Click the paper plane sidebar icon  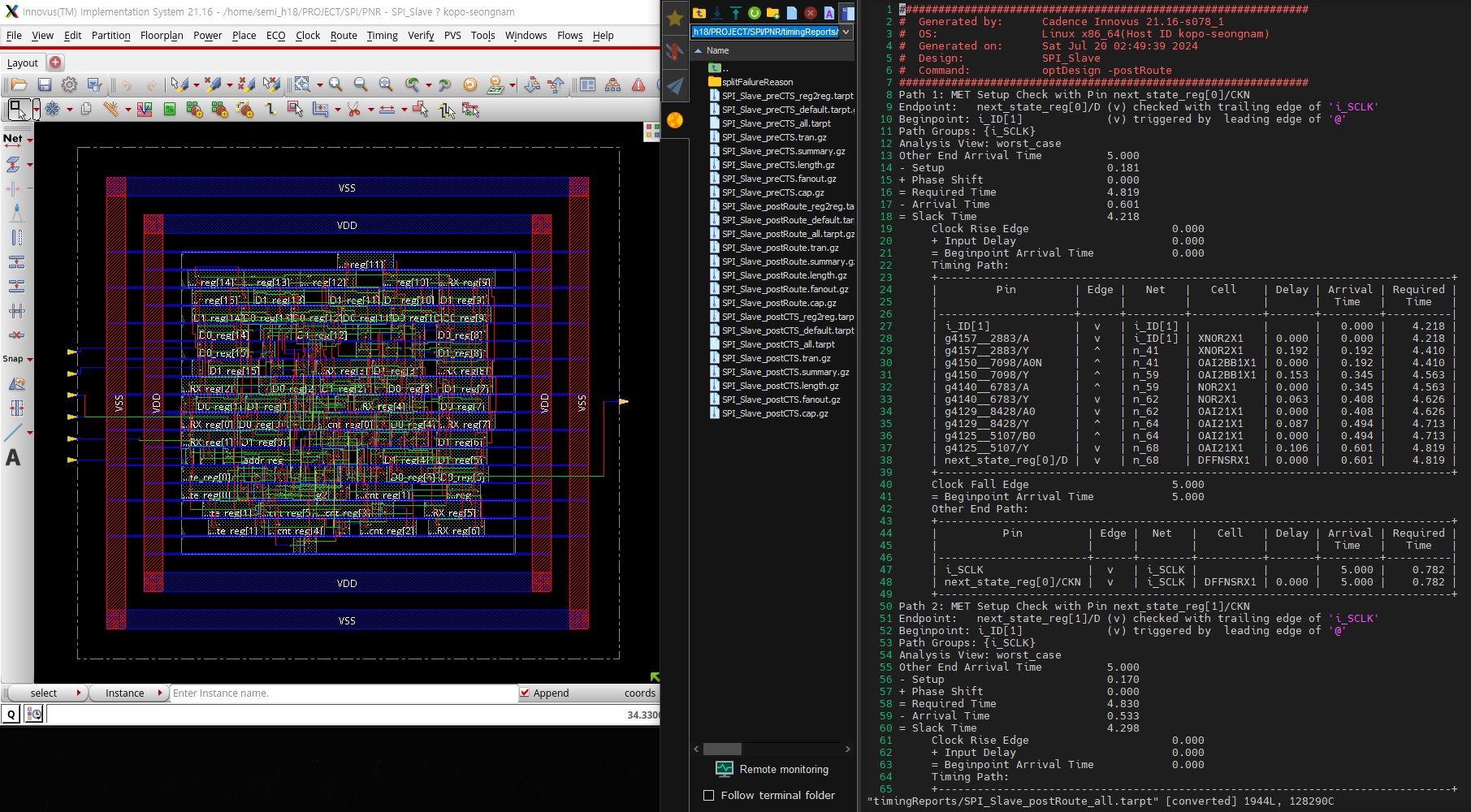[674, 85]
